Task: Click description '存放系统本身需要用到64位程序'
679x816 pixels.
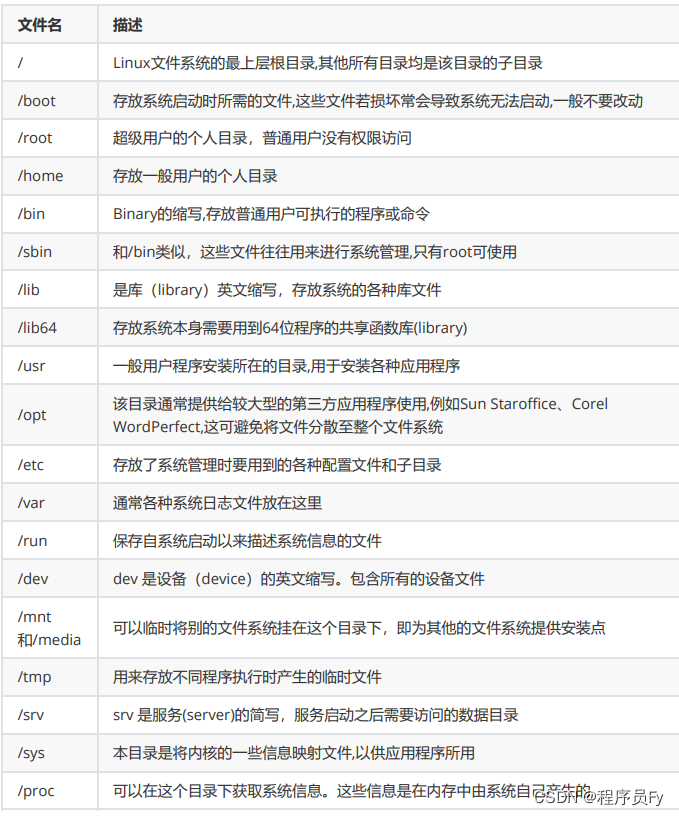Action: 290,328
